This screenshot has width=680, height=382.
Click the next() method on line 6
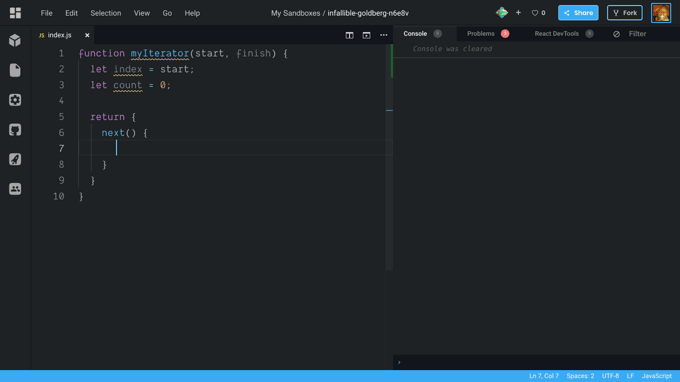pyautogui.click(x=118, y=133)
